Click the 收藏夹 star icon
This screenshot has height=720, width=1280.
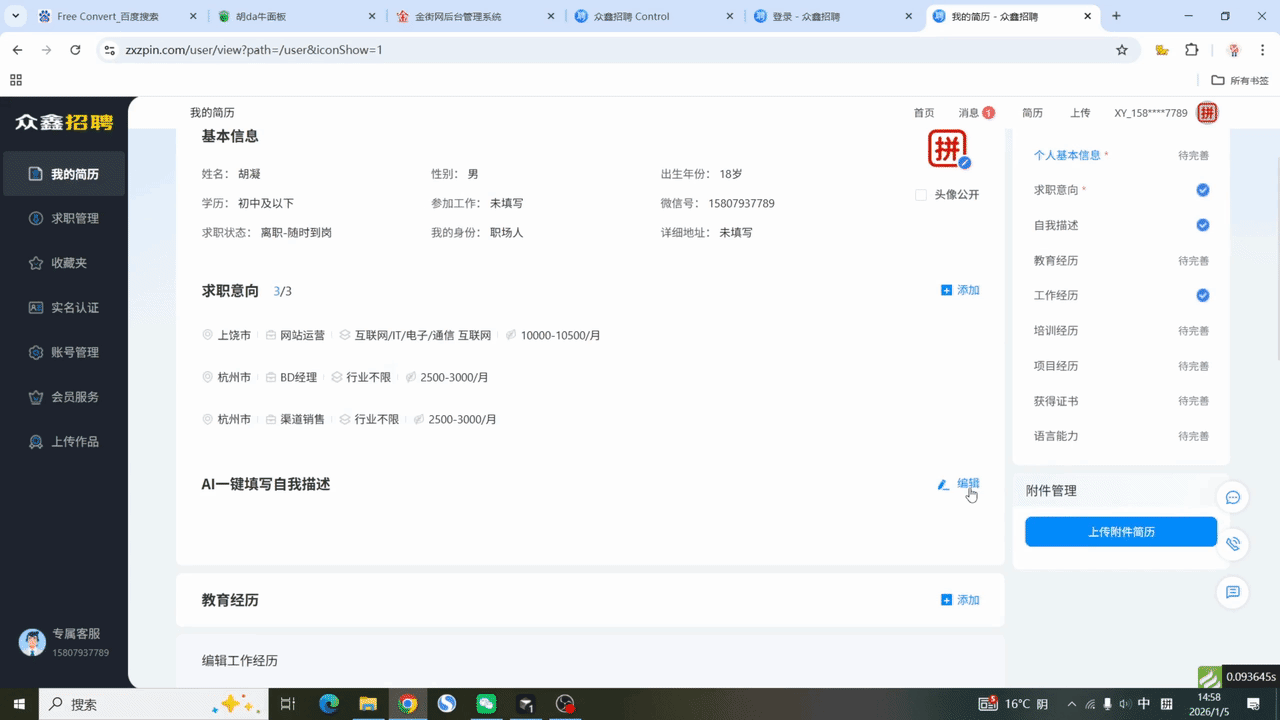tap(35, 263)
